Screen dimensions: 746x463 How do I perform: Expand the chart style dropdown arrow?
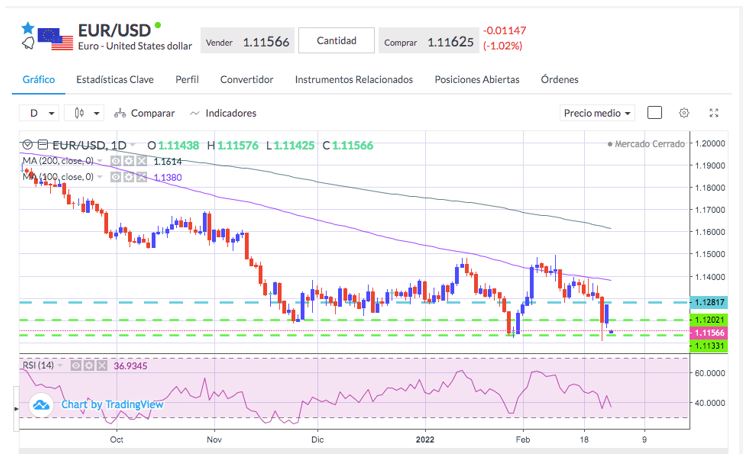tap(97, 113)
